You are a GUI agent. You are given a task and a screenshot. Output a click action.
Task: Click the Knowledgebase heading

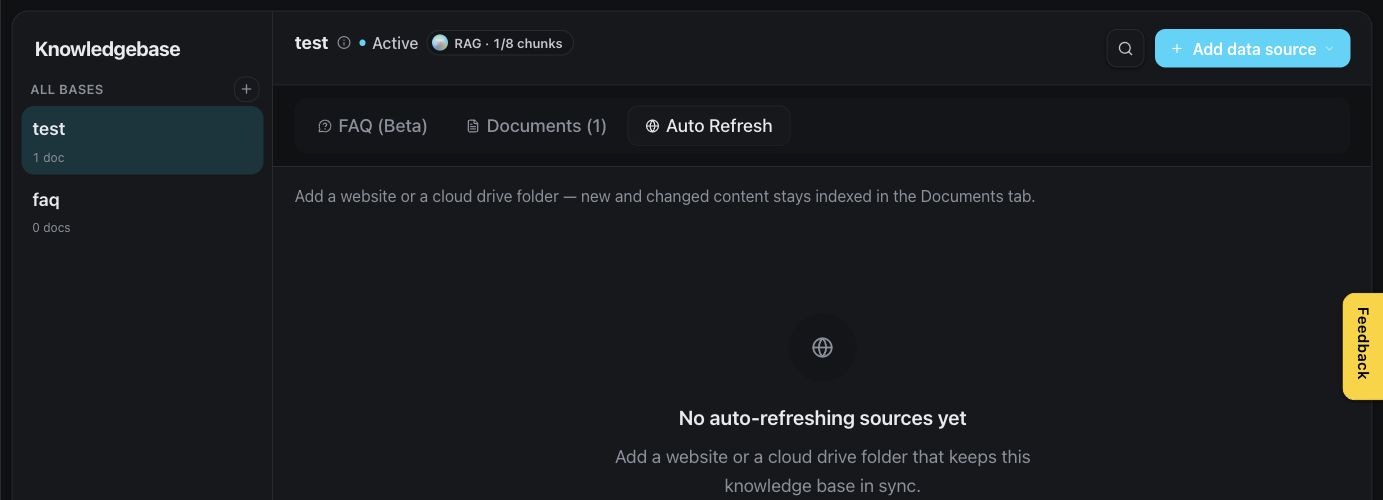coord(107,49)
